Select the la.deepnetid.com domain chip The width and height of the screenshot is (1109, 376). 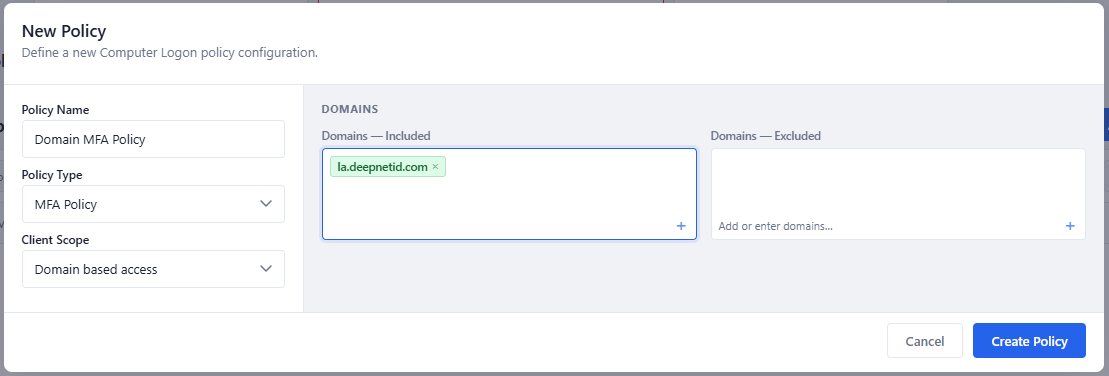383,167
